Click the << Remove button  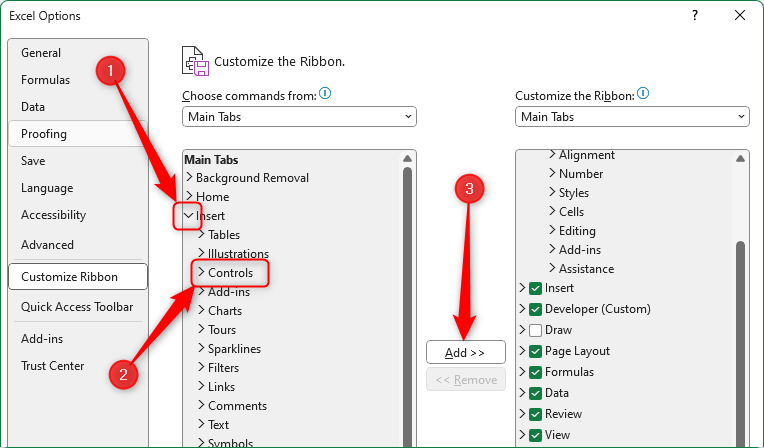click(x=465, y=380)
